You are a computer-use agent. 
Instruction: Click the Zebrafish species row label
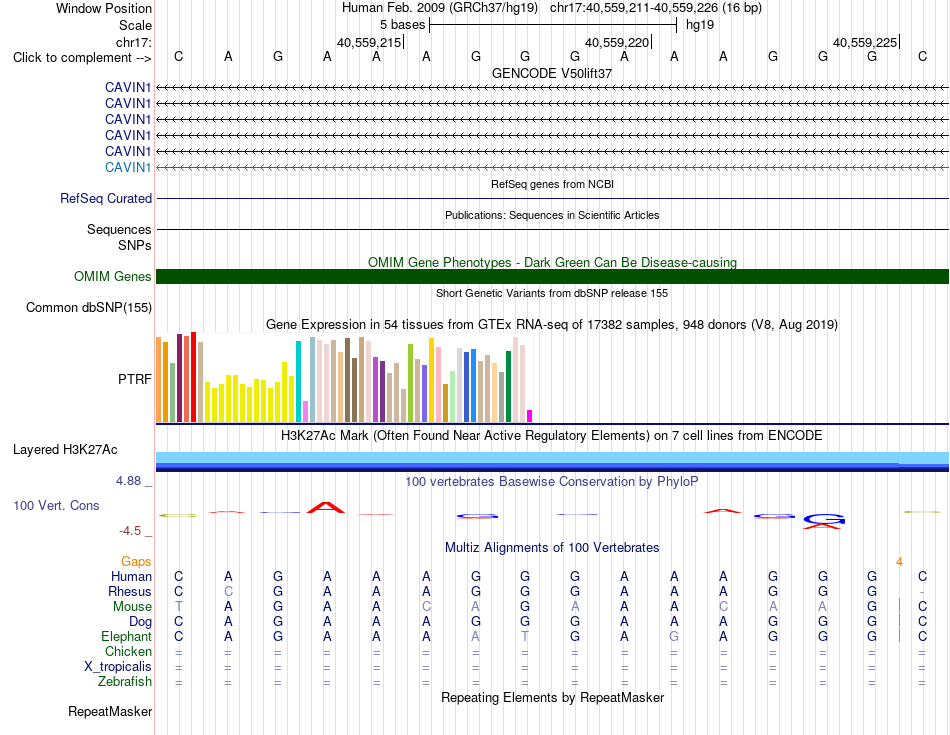[125, 682]
